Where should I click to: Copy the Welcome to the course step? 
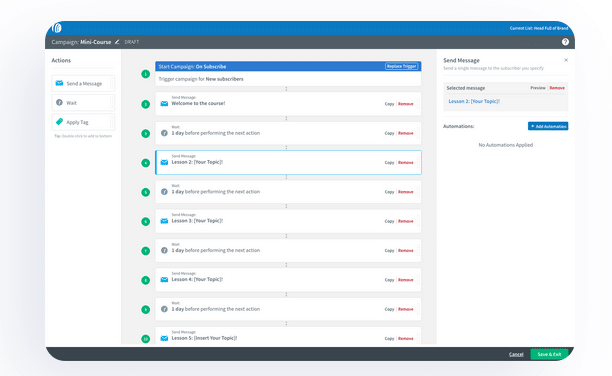(389, 104)
